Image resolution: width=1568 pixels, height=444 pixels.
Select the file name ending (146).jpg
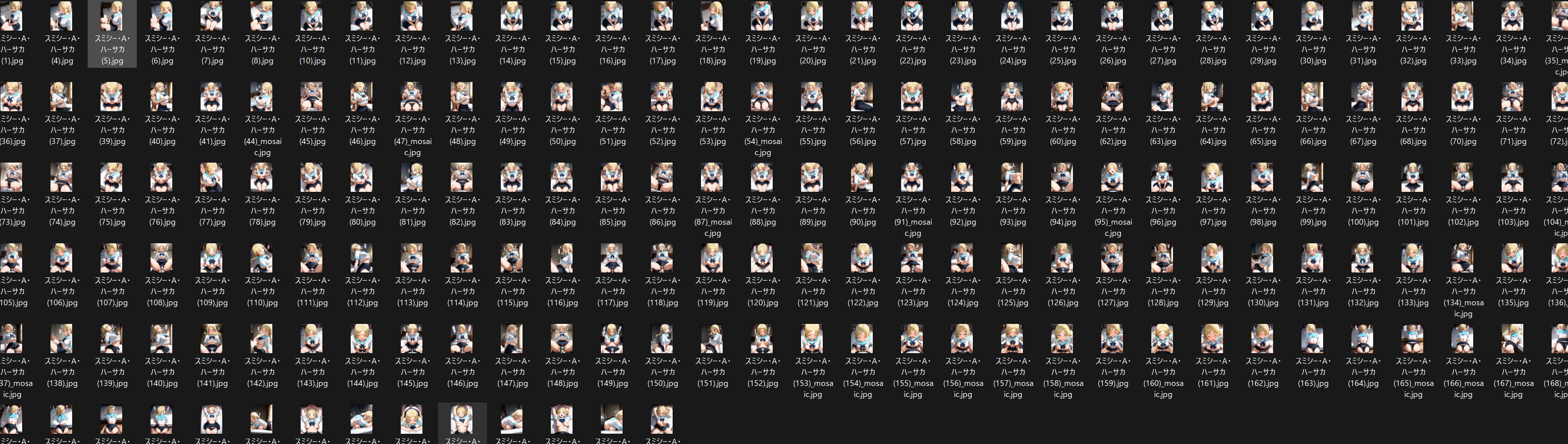(x=462, y=373)
